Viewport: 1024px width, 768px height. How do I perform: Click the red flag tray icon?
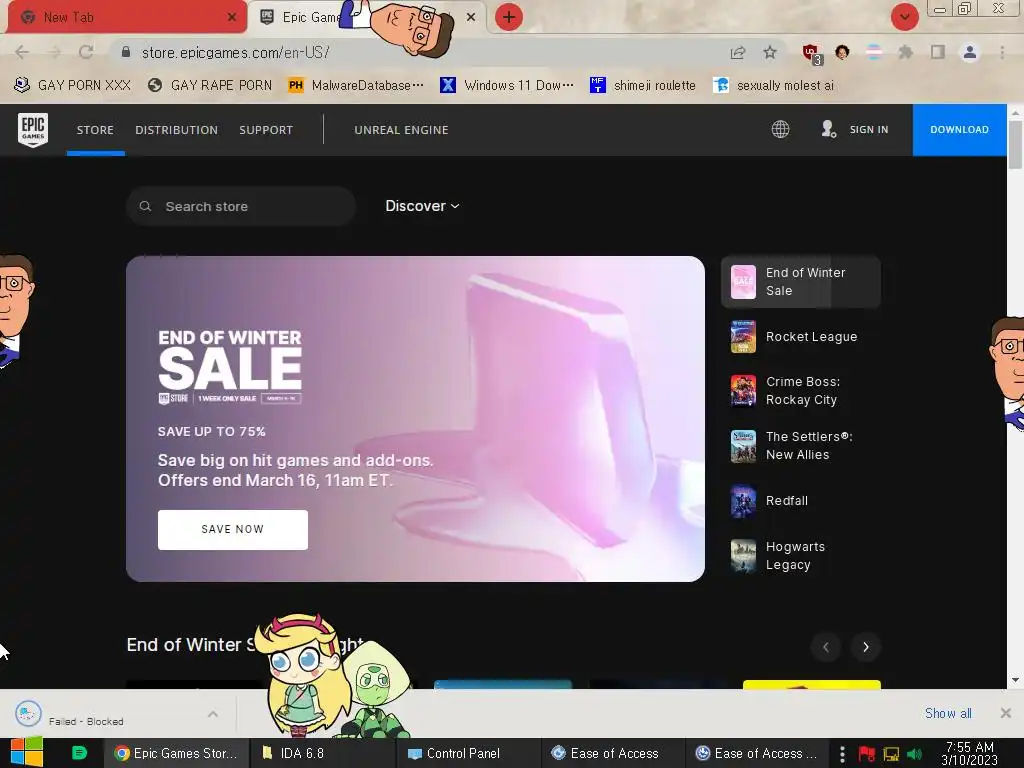pyautogui.click(x=867, y=754)
